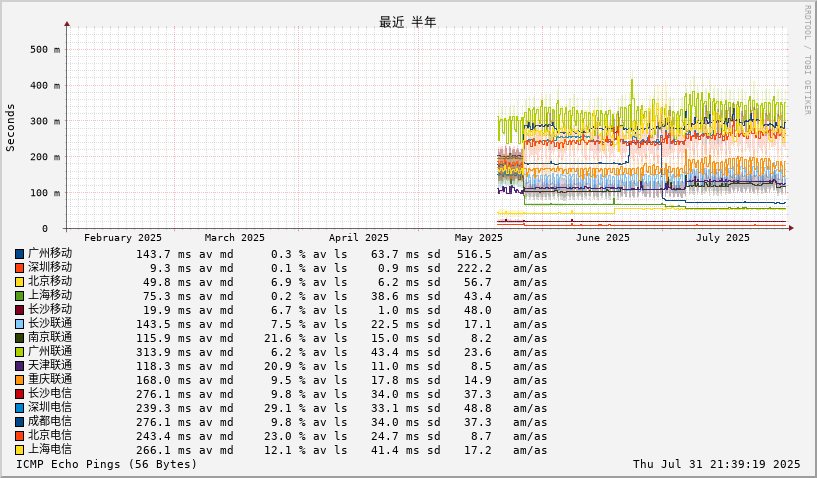Screen dimensions: 817x478
Task: Click the 北京电信 legend color swatch
Action: pyautogui.click(x=19, y=436)
